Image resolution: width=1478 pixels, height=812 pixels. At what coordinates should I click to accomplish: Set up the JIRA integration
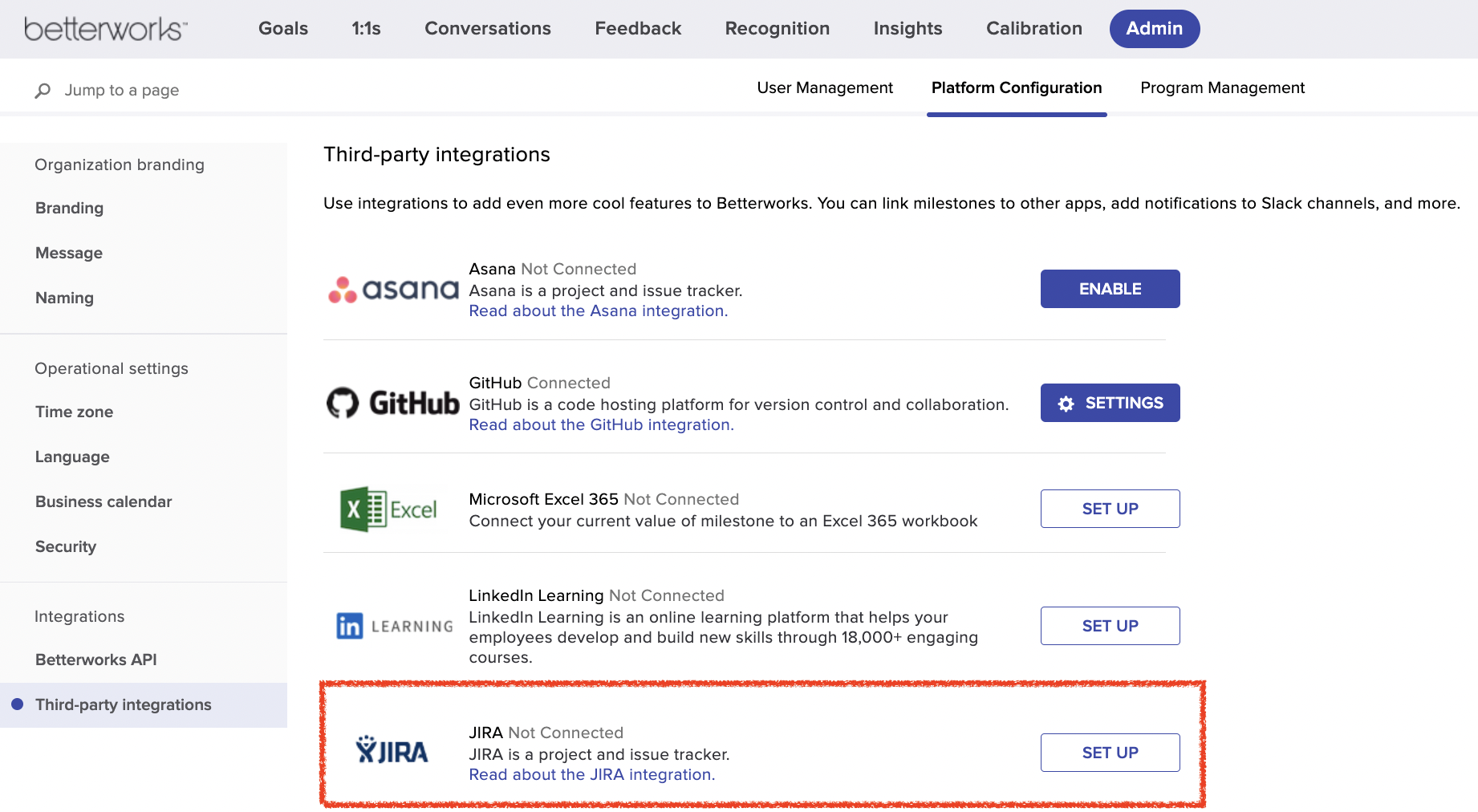tap(1110, 752)
